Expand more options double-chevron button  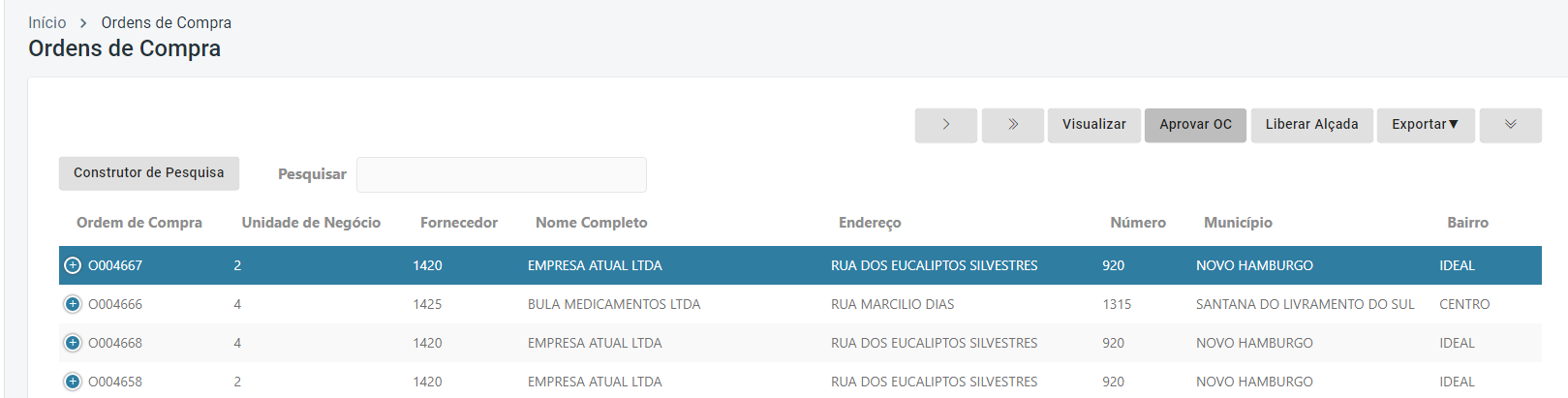point(1510,125)
